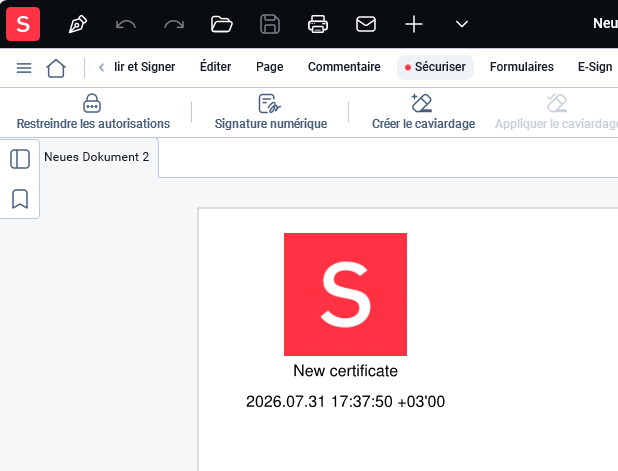Toggle the sidebar panel icon
The width and height of the screenshot is (618, 471).
[20, 159]
